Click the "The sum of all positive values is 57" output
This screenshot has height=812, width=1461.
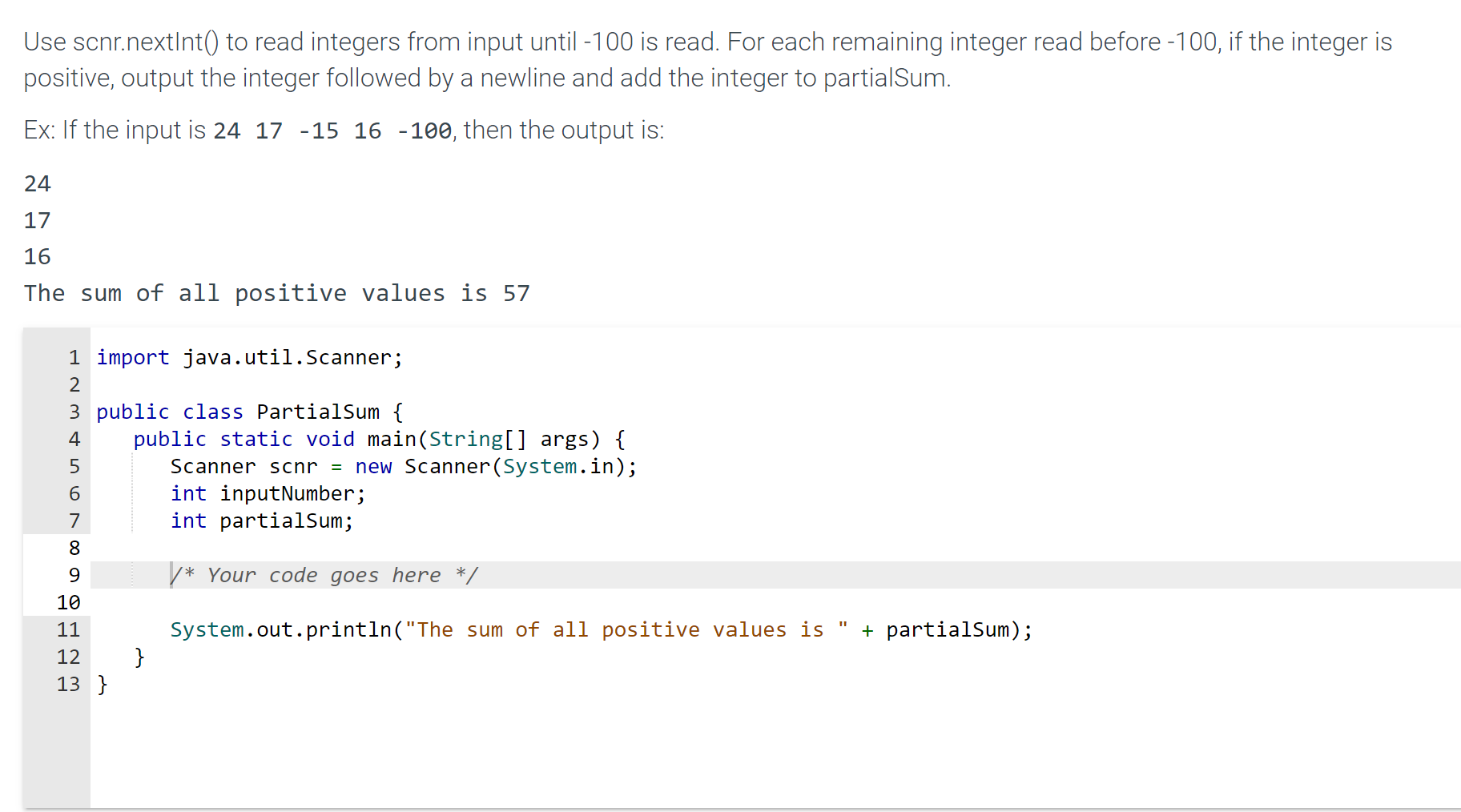(x=276, y=293)
